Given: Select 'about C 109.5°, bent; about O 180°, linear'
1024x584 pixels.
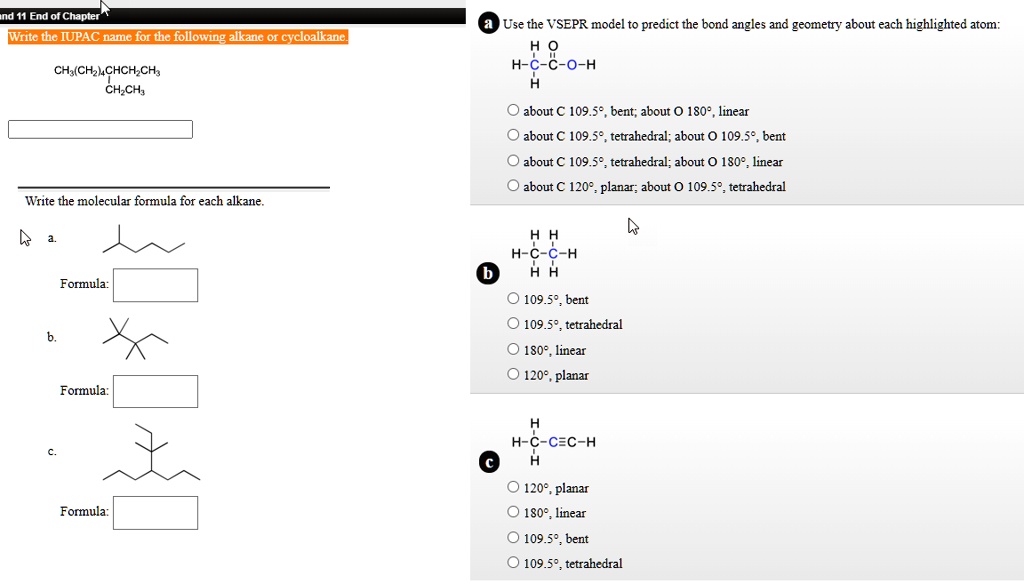Looking at the screenshot, I should [513, 111].
